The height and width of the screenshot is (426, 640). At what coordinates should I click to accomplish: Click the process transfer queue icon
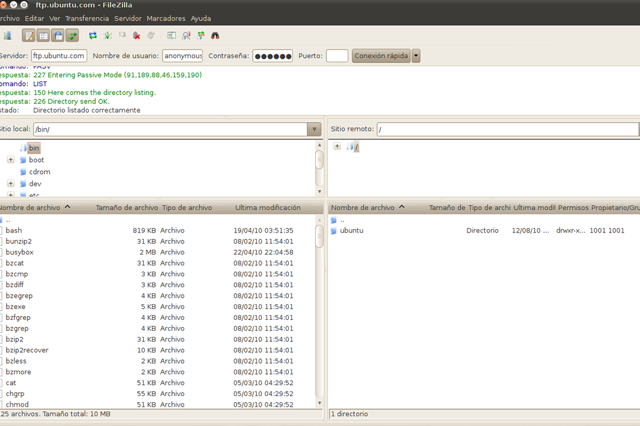click(107, 36)
